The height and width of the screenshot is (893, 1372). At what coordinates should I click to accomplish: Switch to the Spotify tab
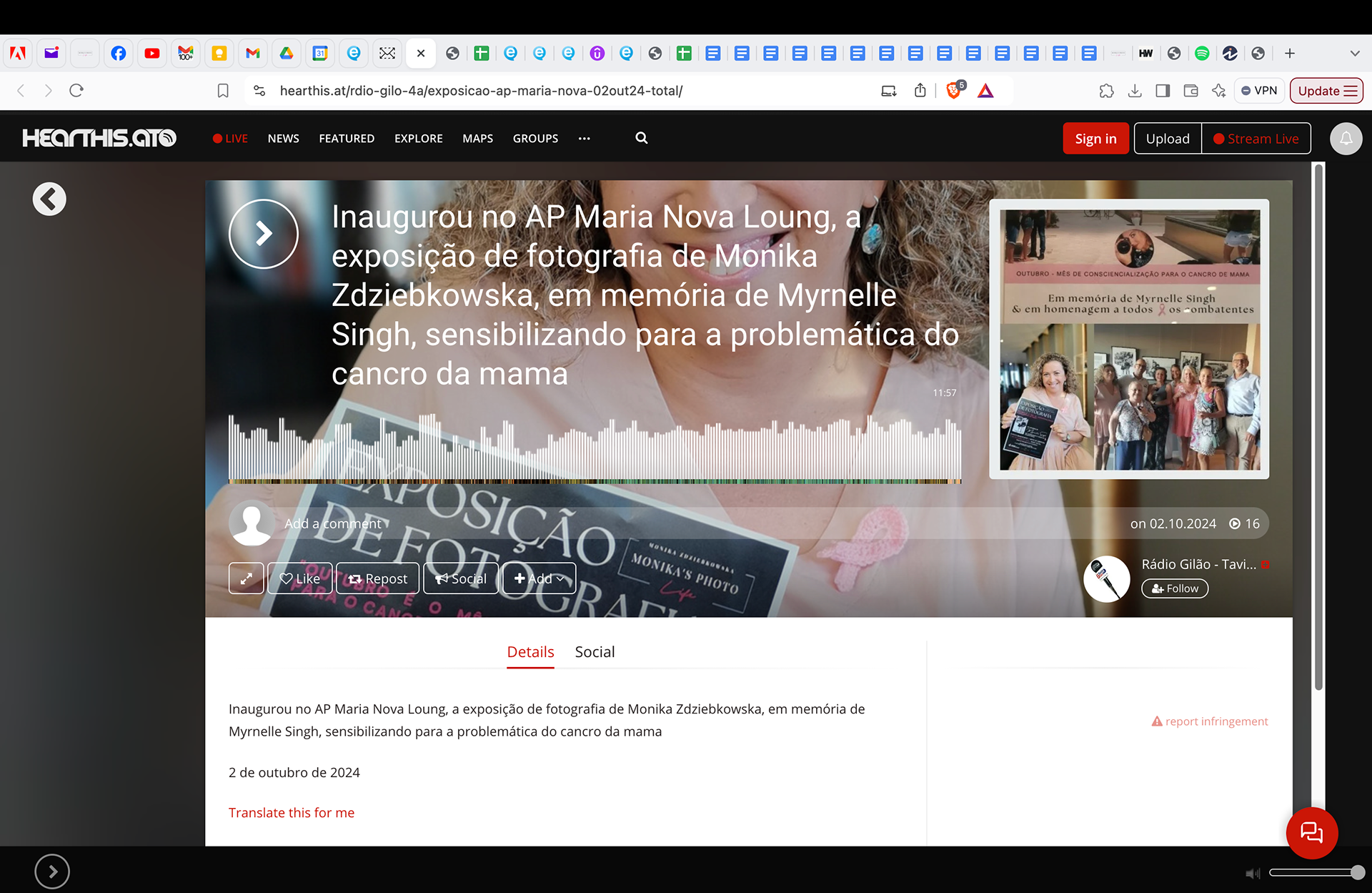(1202, 54)
